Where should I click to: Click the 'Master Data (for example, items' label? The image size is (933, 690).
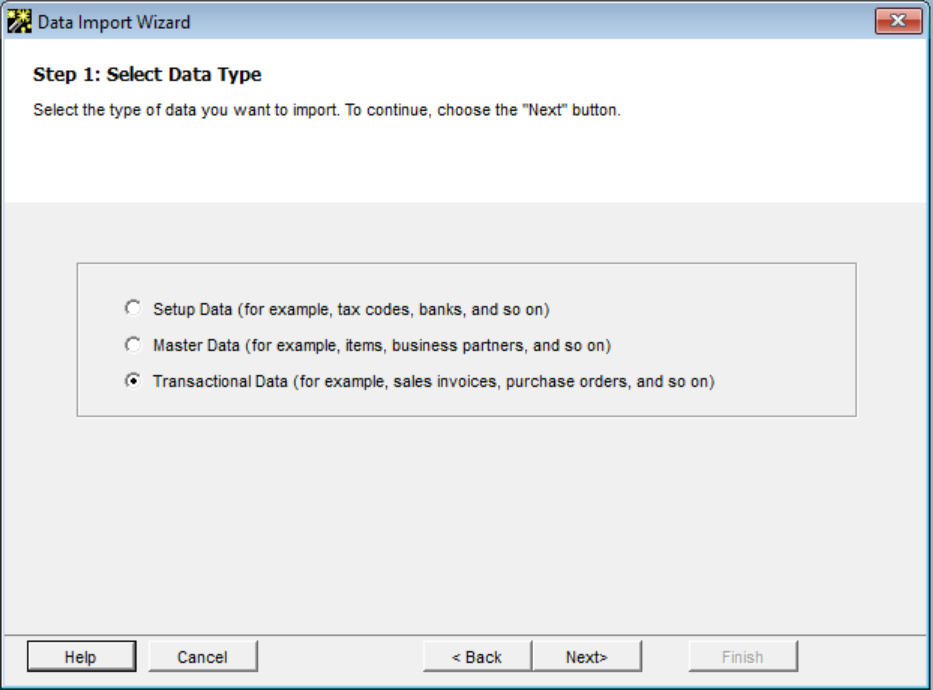382,346
